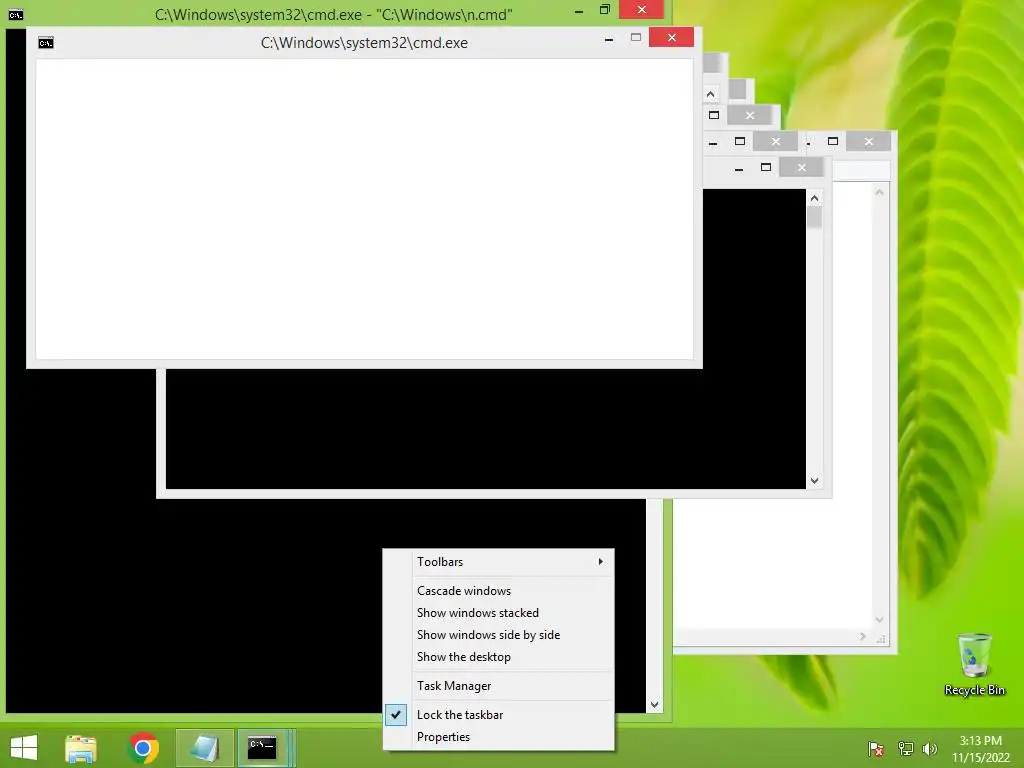Close the n.cmd console window

[x=641, y=10]
